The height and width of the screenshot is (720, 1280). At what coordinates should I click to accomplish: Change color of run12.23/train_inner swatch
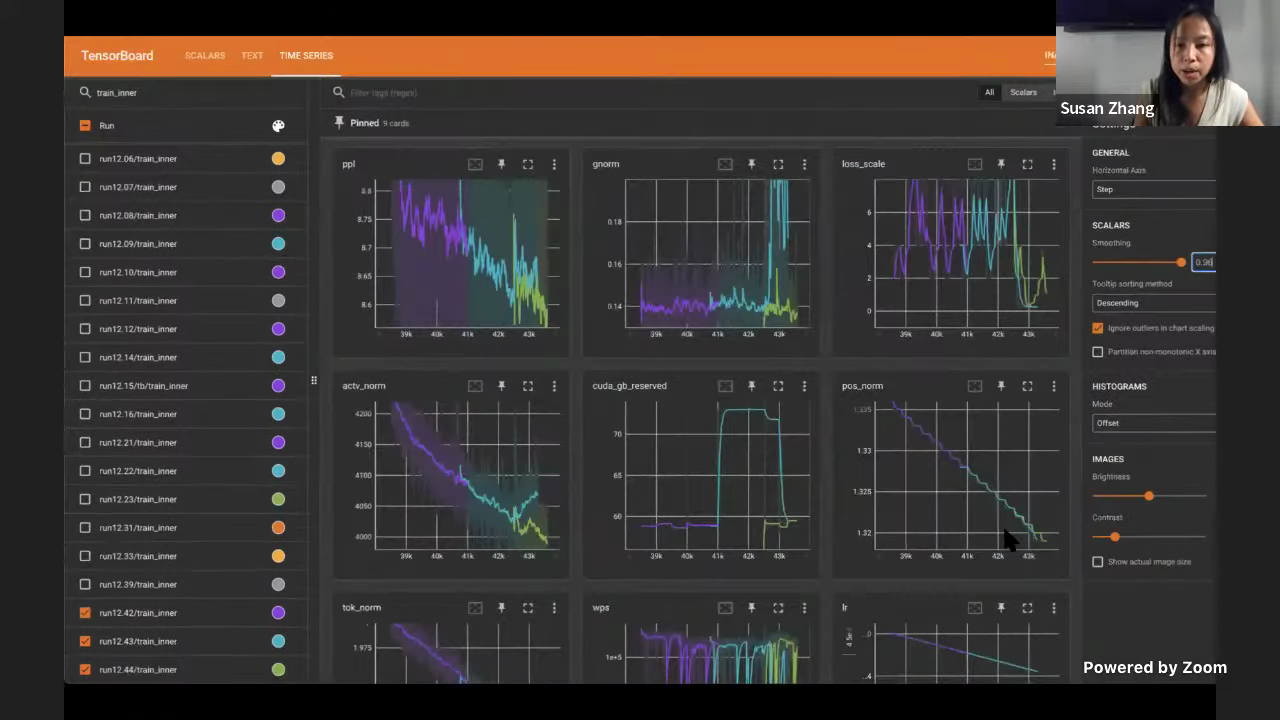(x=278, y=499)
